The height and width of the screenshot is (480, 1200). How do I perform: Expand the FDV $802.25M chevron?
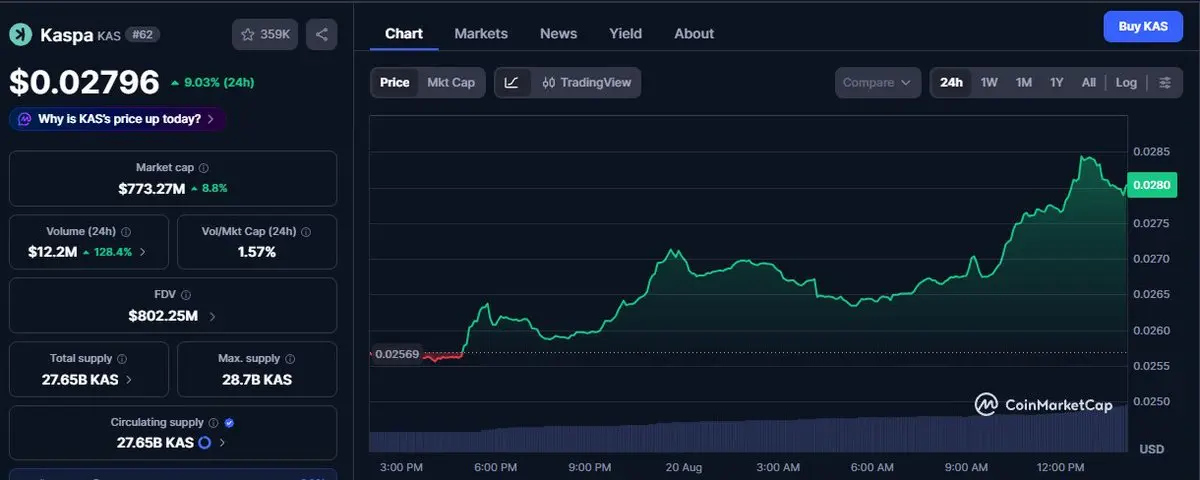click(x=211, y=316)
